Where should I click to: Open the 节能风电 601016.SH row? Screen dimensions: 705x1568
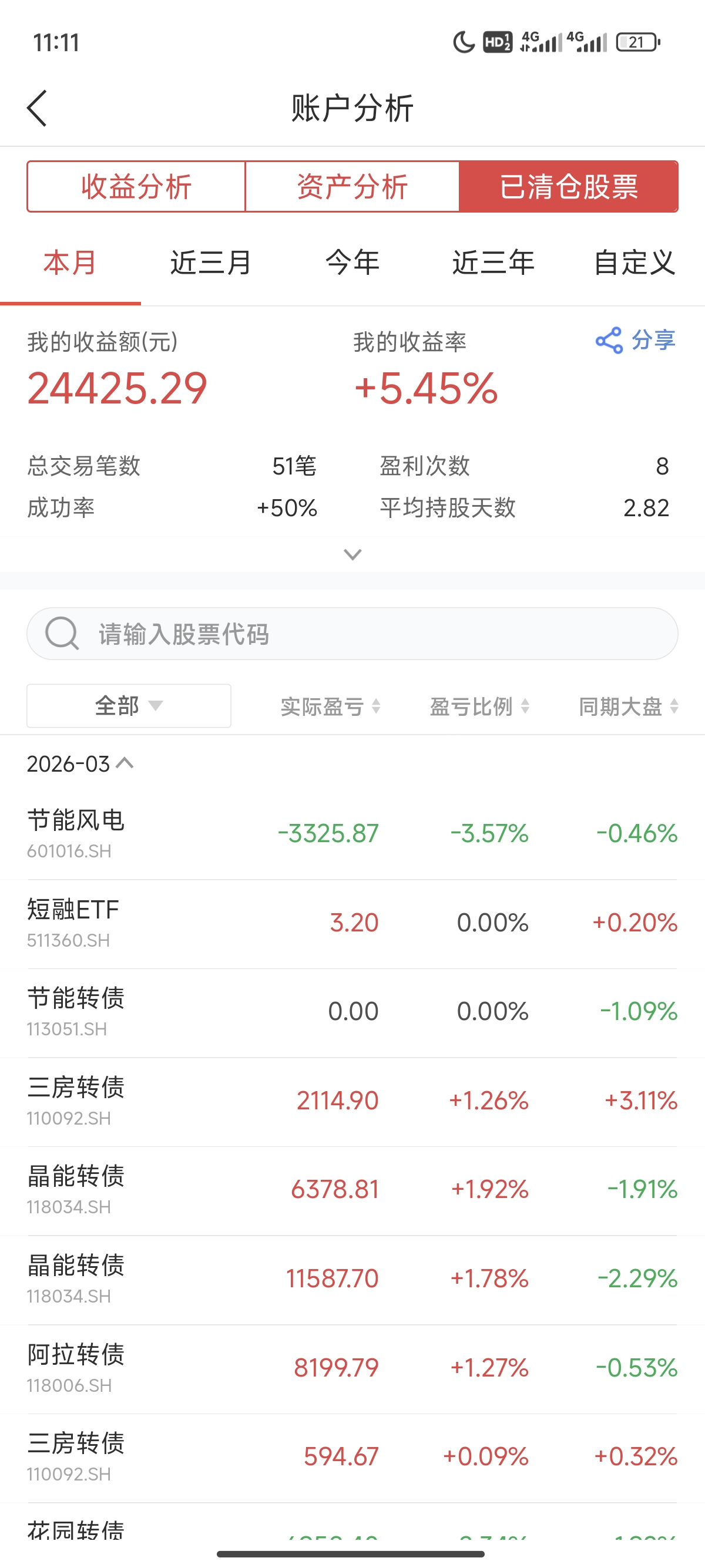coord(352,833)
